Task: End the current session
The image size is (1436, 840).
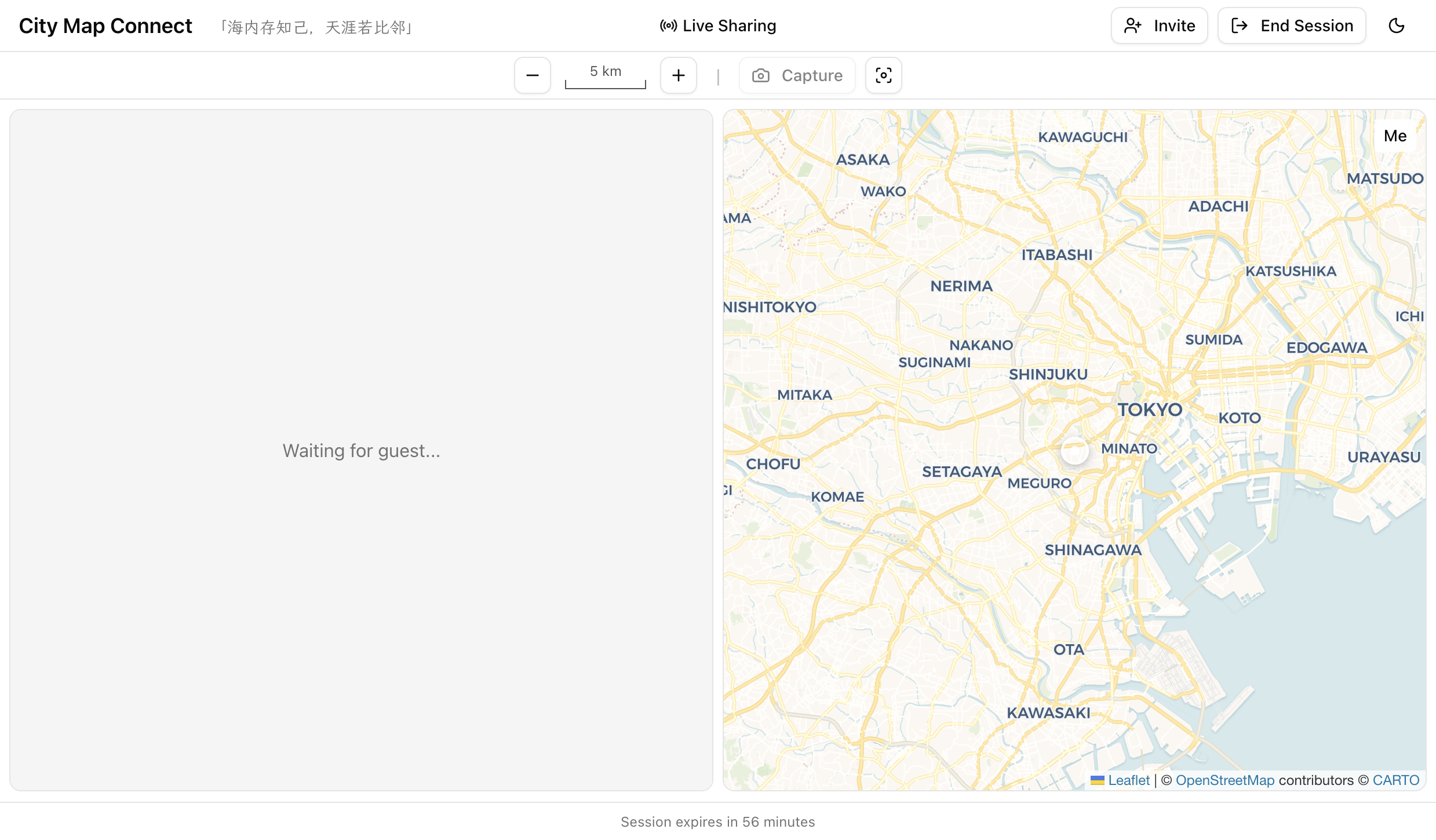Action: point(1292,25)
